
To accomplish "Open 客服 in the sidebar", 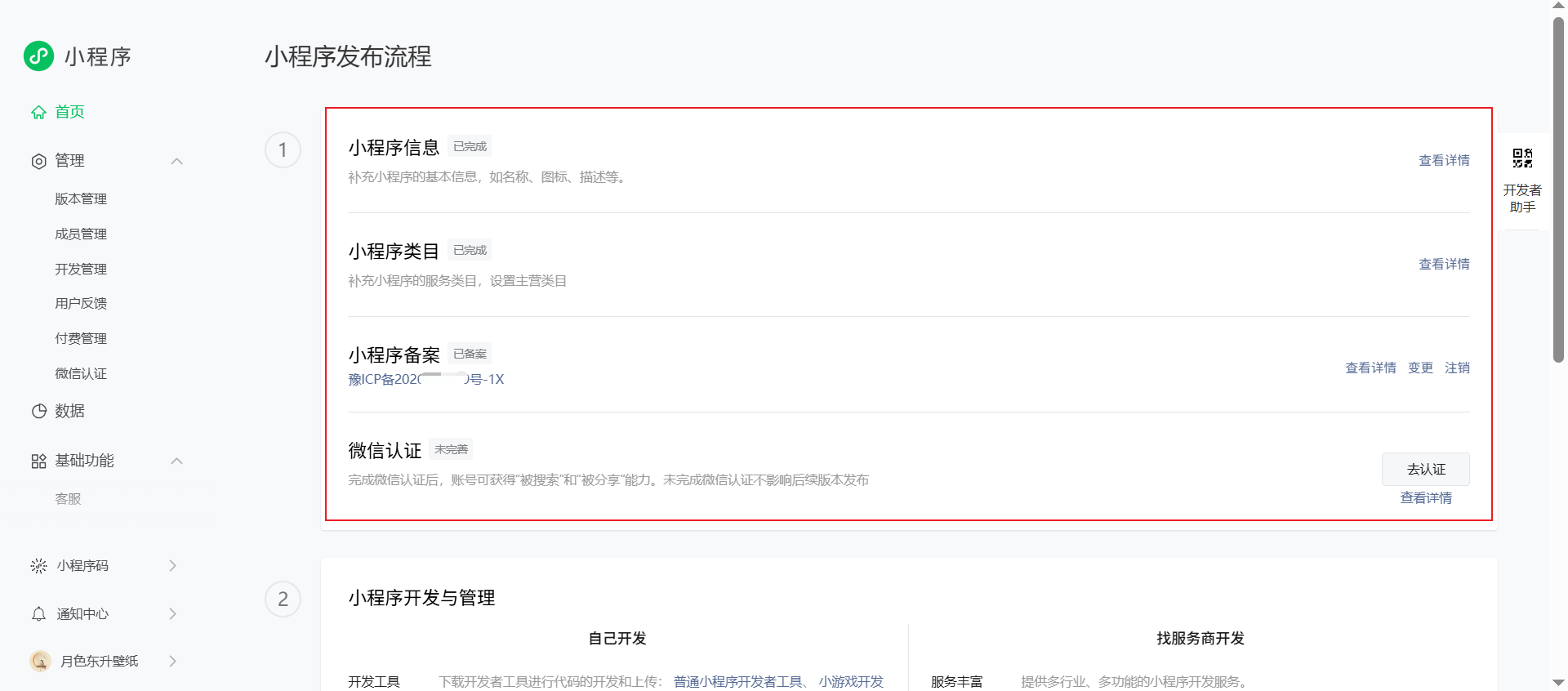I will tap(68, 499).
